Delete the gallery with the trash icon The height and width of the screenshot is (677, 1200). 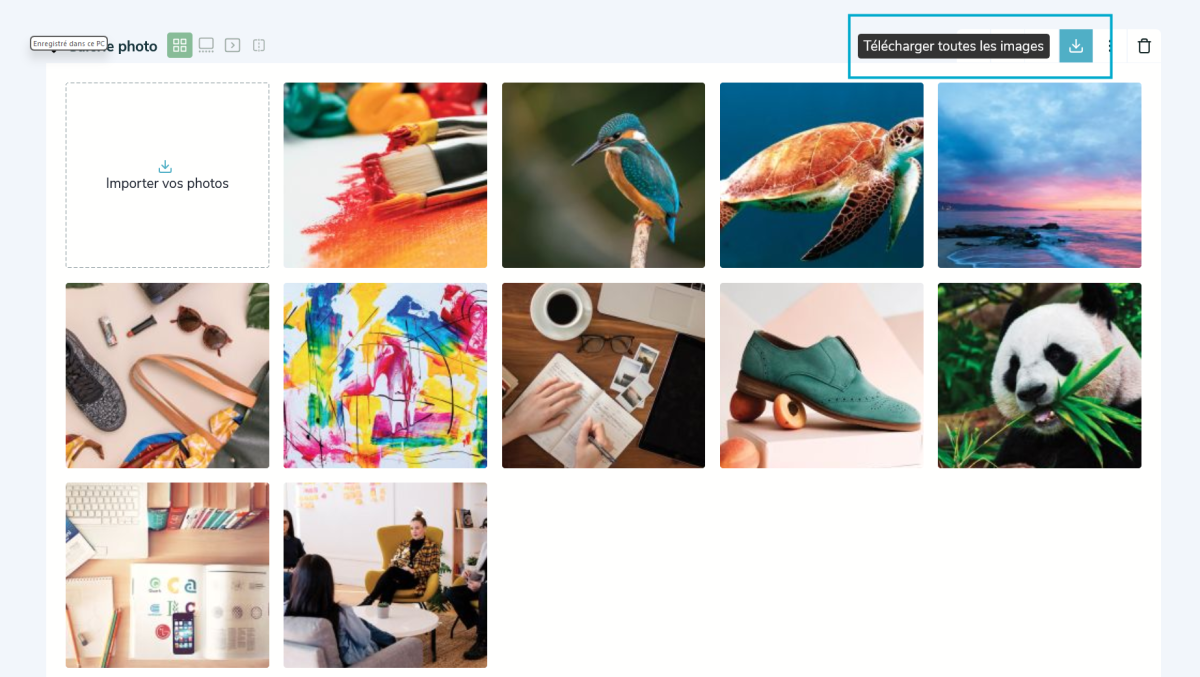point(1144,46)
